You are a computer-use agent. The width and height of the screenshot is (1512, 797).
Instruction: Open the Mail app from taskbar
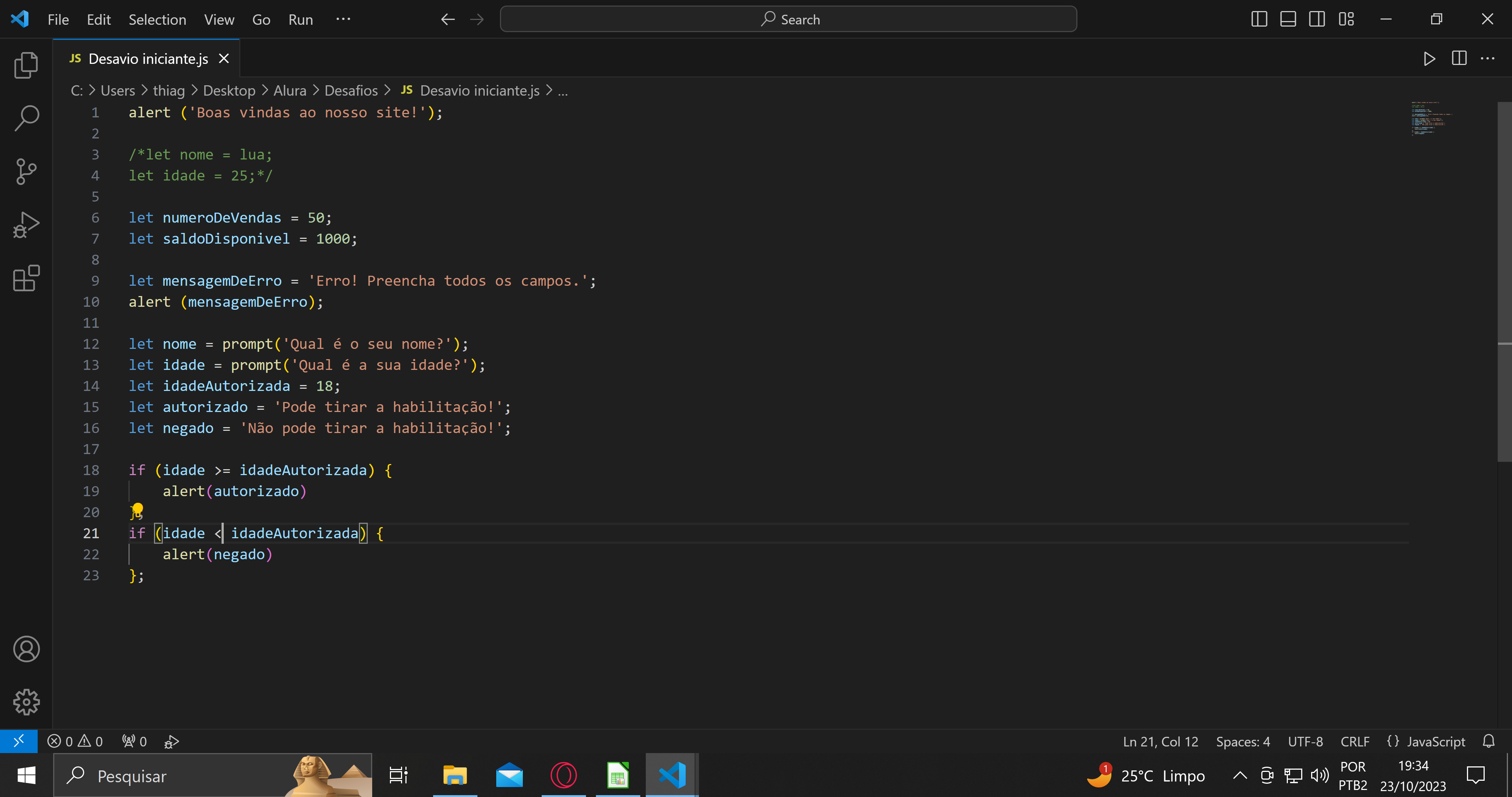point(509,776)
